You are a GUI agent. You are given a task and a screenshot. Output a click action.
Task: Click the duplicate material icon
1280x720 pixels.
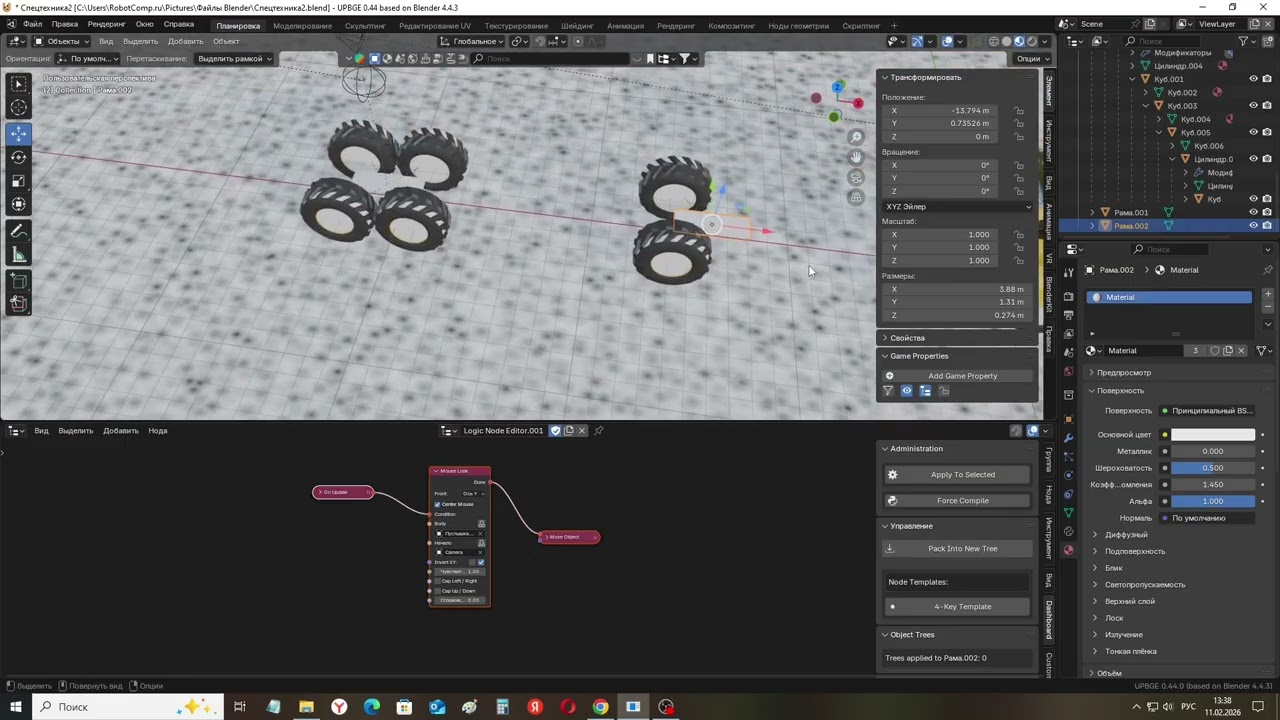coord(1228,351)
